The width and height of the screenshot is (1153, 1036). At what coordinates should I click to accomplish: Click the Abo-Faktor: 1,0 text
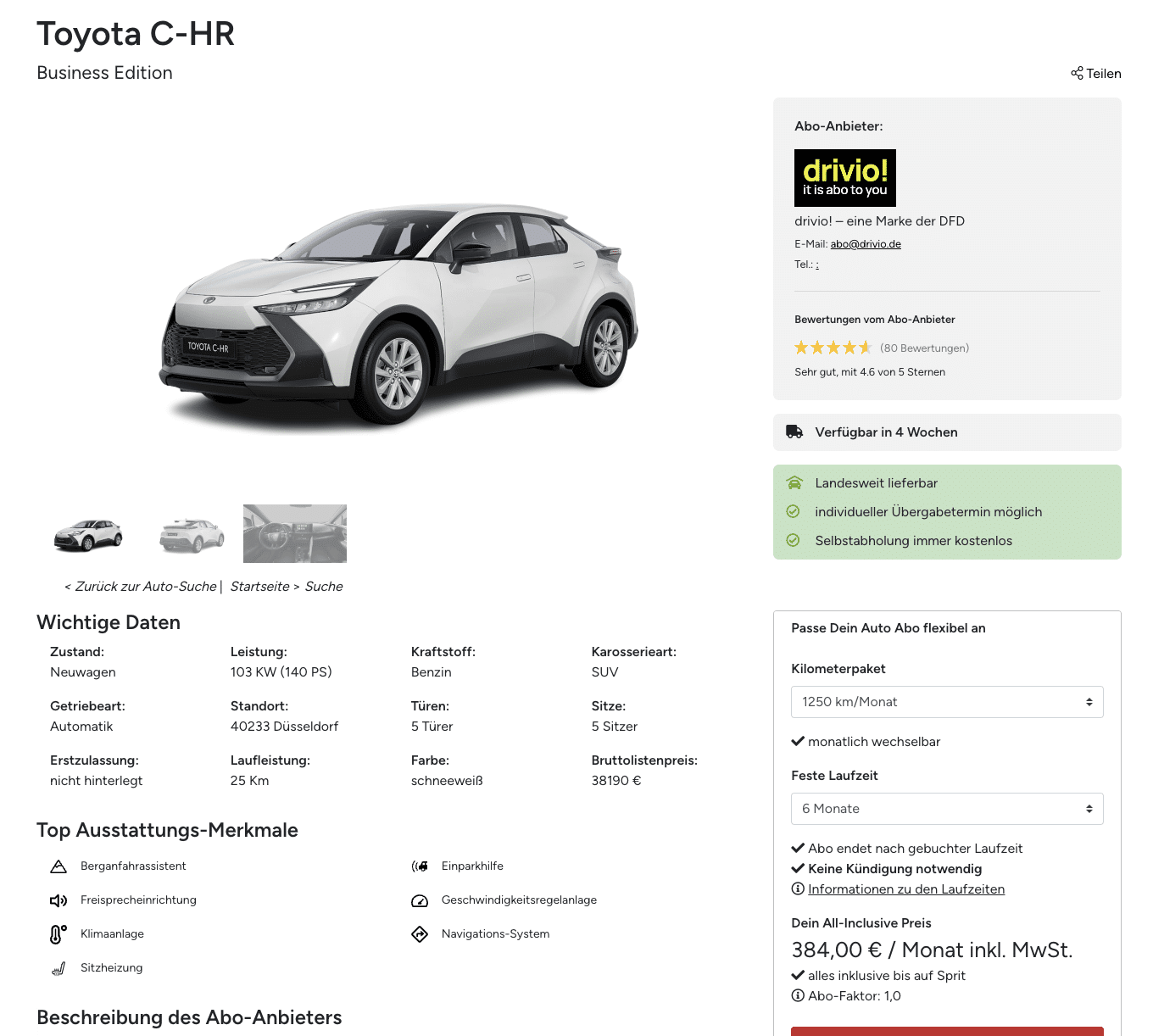[x=855, y=996]
